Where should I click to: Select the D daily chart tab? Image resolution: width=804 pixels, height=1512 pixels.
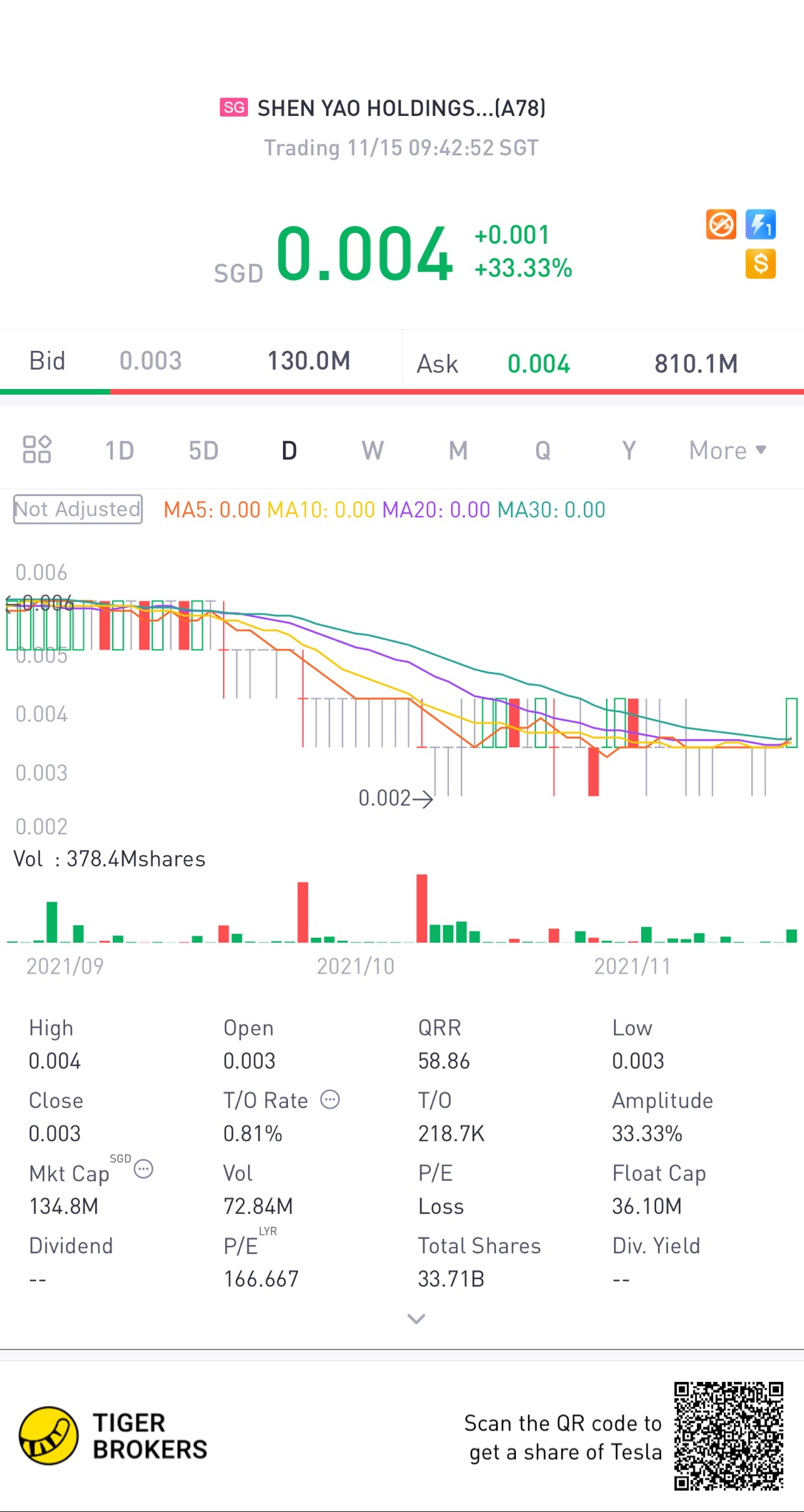pyautogui.click(x=289, y=450)
